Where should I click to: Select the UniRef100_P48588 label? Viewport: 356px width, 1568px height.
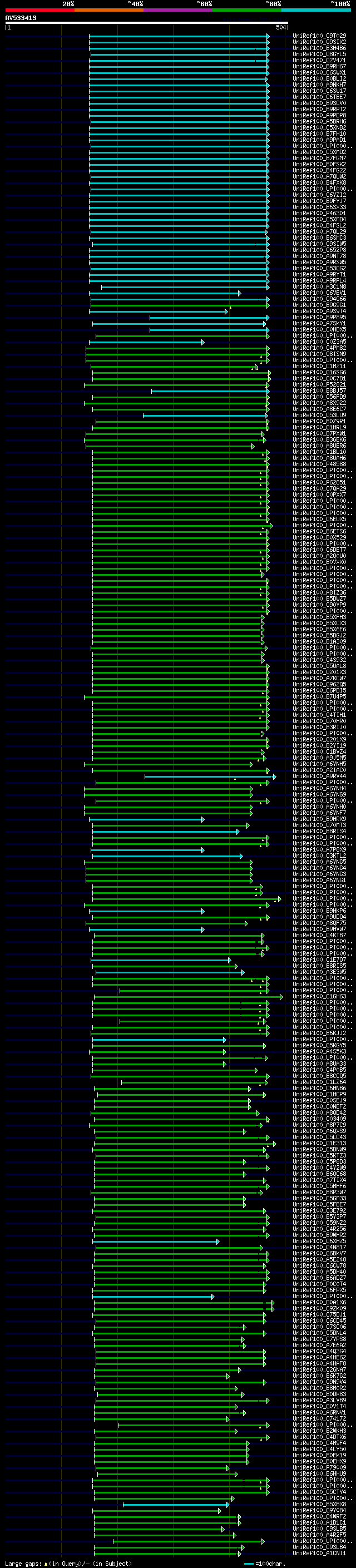[x=319, y=464]
